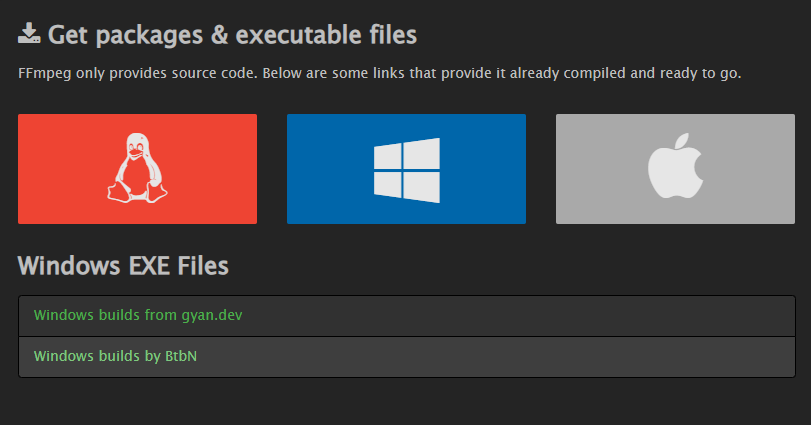Select the Windows logo tile
Image resolution: width=811 pixels, height=425 pixels.
point(407,169)
